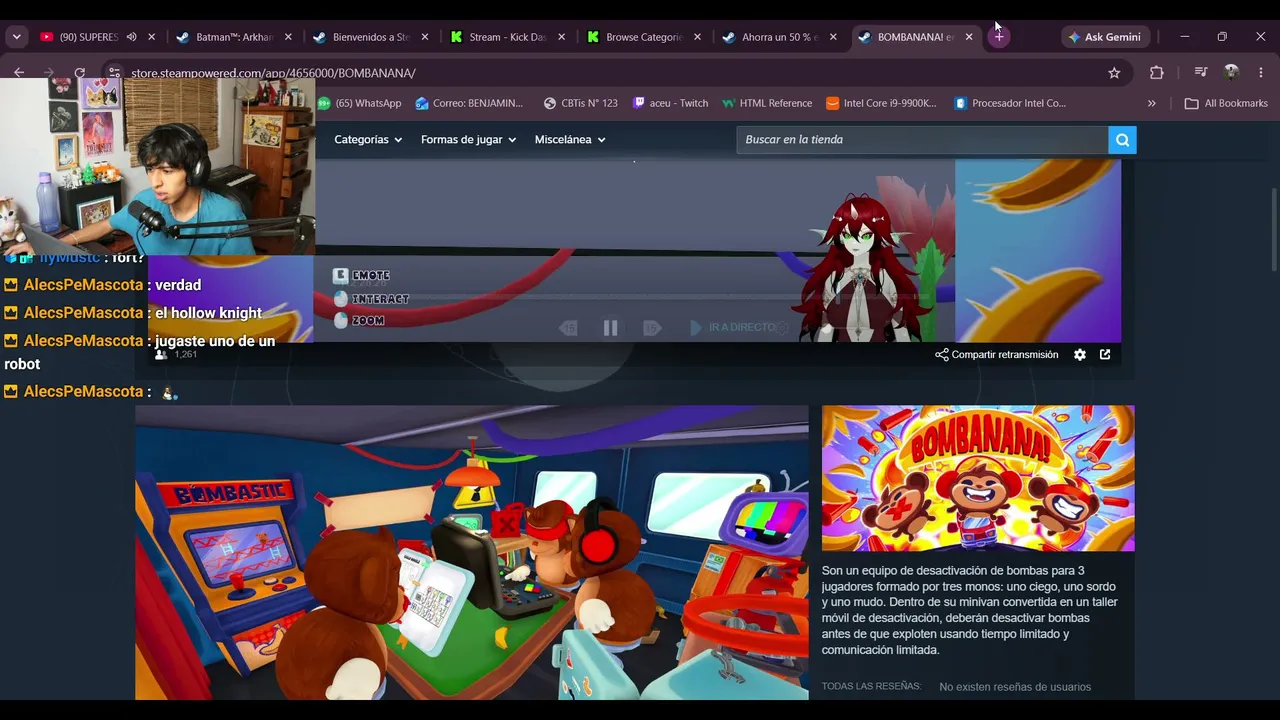Switch to the Ahorra un 50 % tab

click(779, 37)
